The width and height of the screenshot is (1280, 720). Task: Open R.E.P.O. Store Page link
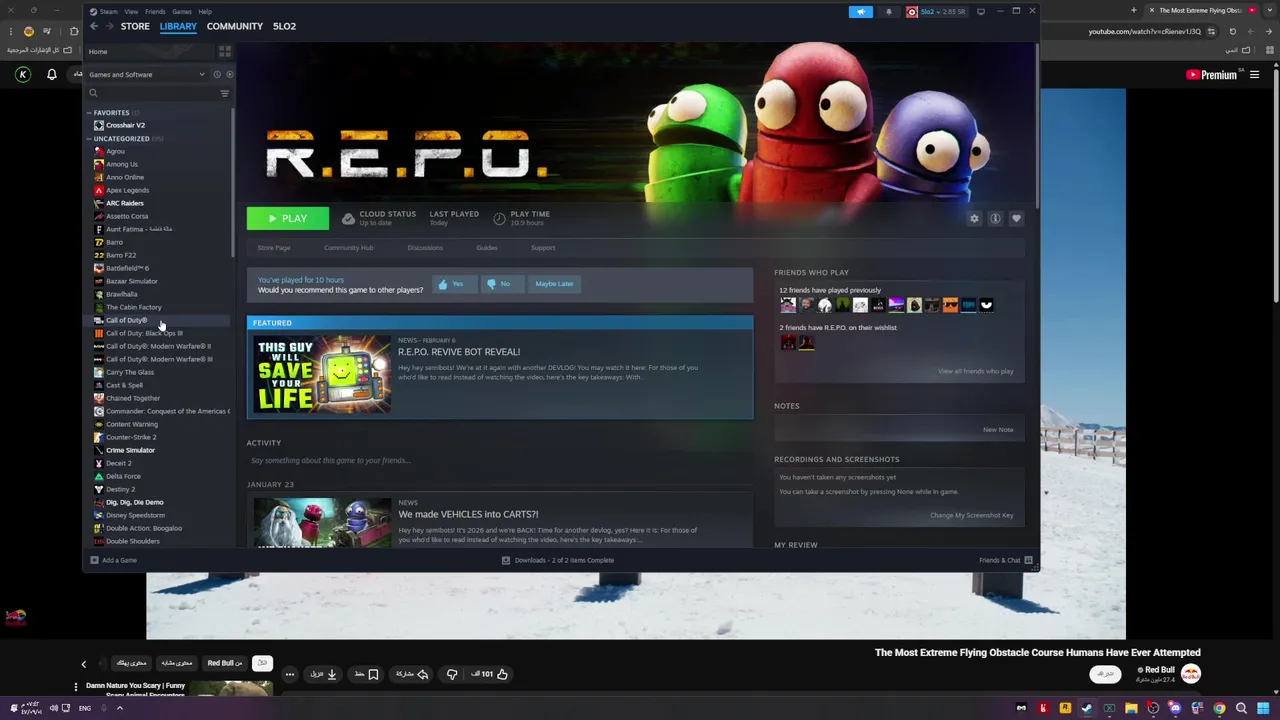(x=274, y=248)
